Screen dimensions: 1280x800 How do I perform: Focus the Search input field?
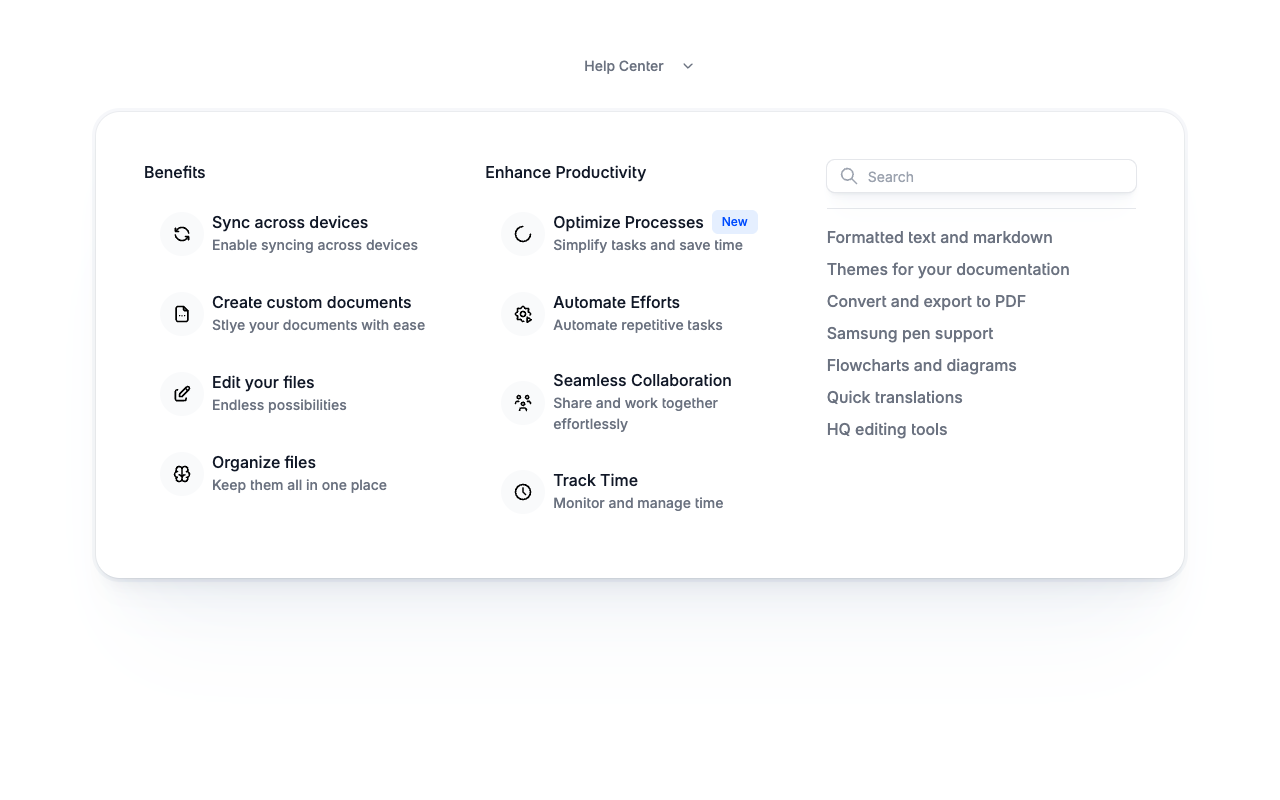pyautogui.click(x=981, y=176)
